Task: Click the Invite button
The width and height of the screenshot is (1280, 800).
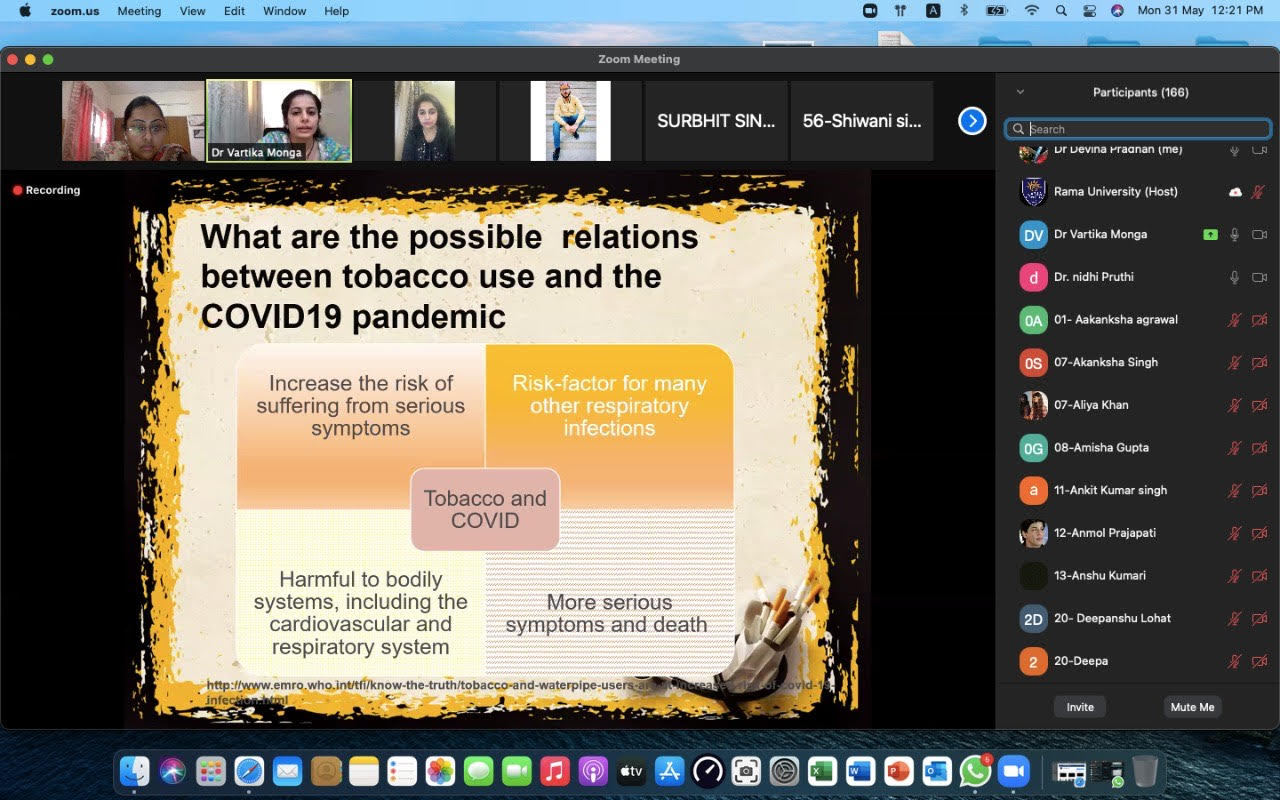Action: pos(1080,707)
